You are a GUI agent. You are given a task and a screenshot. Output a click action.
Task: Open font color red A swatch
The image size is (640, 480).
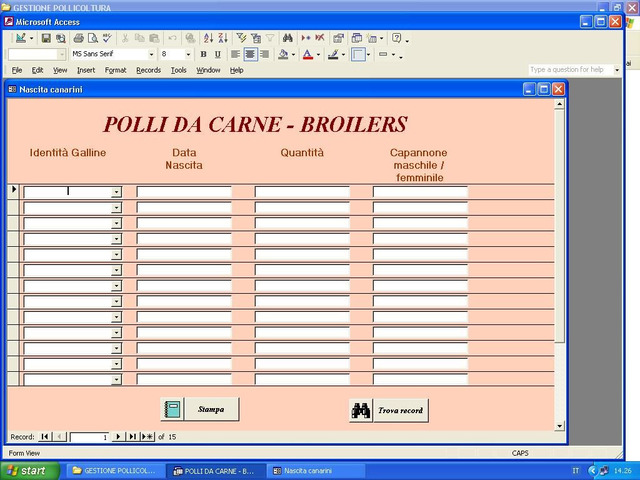point(308,54)
